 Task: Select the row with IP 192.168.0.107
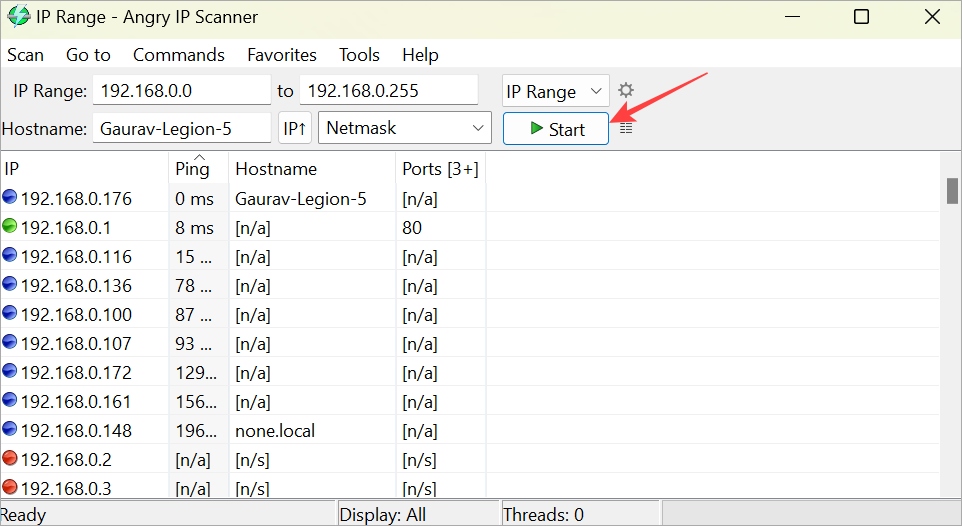tap(470, 342)
